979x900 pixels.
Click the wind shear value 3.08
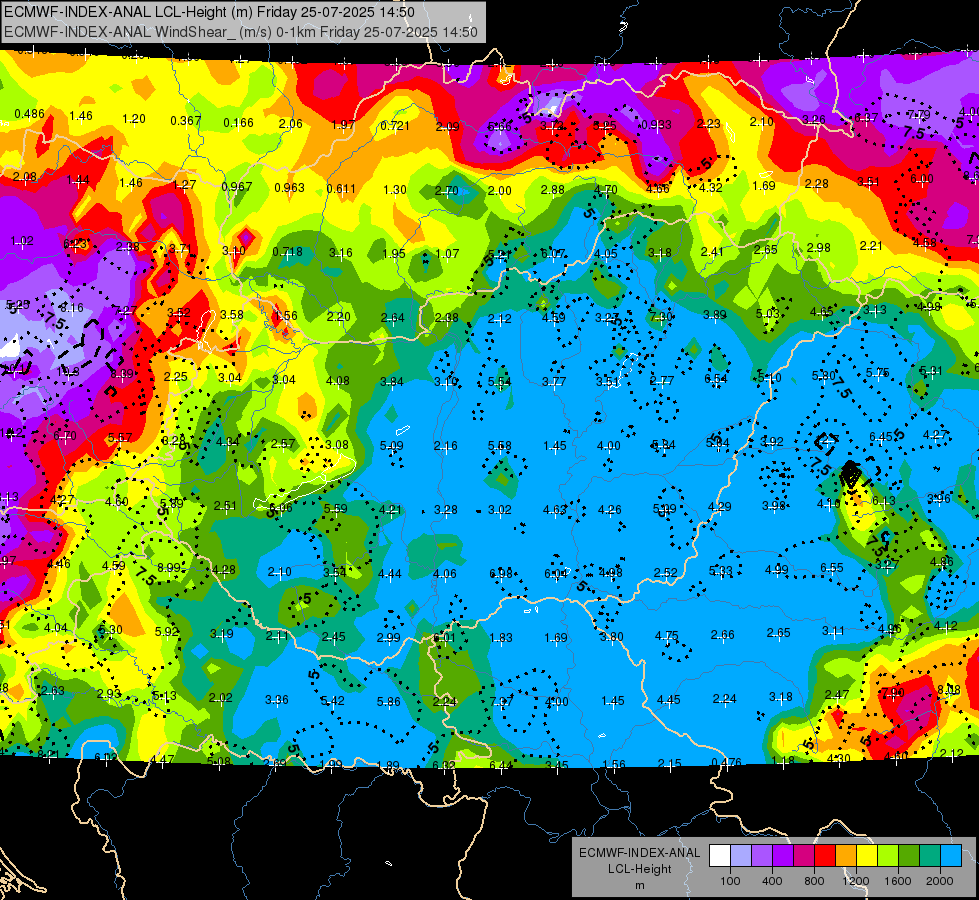click(337, 445)
